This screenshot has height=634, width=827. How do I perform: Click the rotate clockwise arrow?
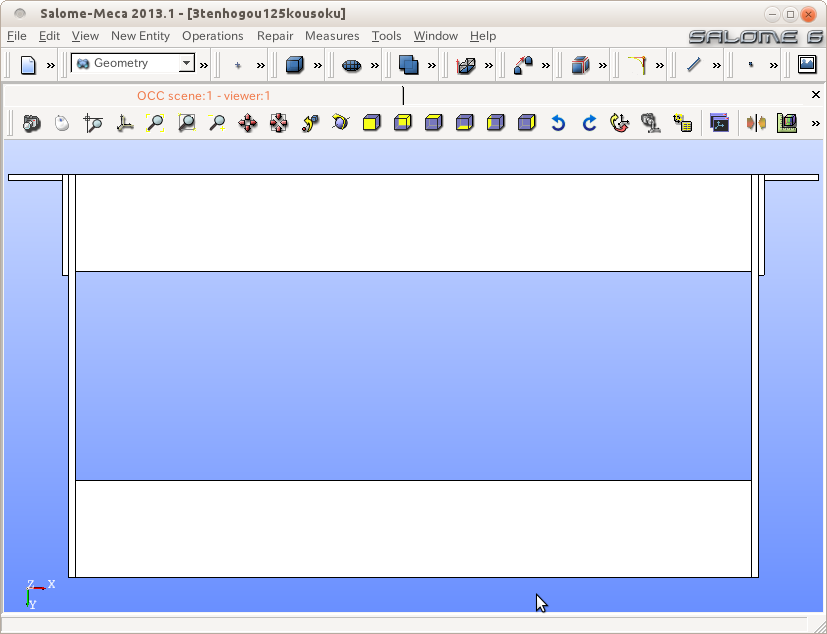tap(589, 123)
